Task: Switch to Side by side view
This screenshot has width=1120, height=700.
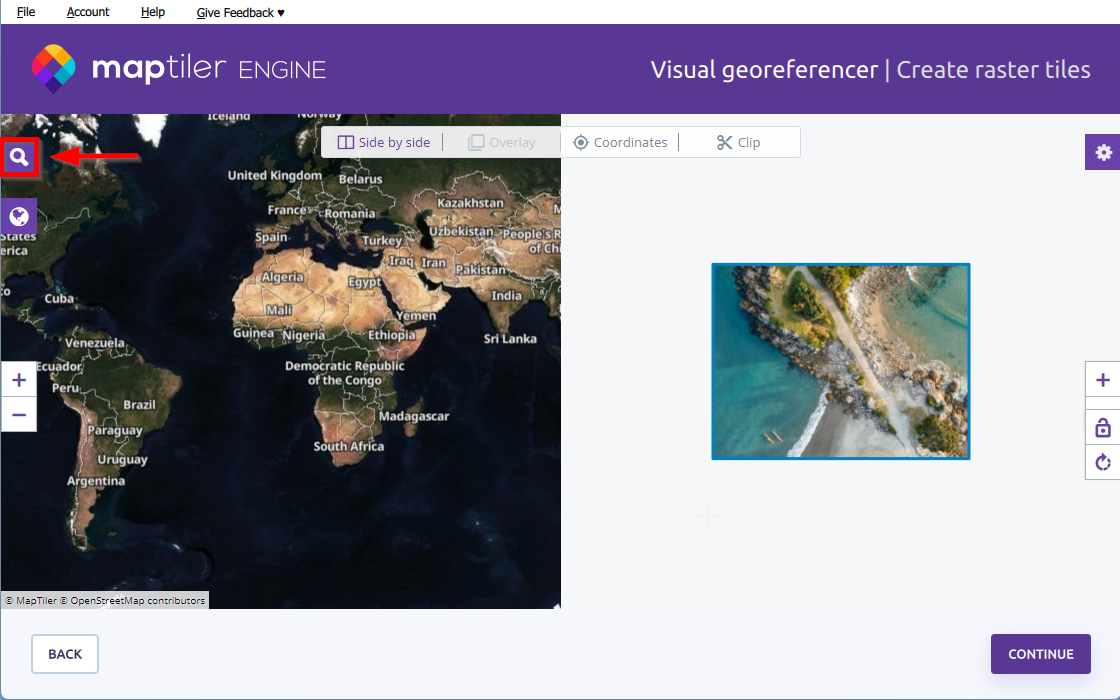Action: 384,142
